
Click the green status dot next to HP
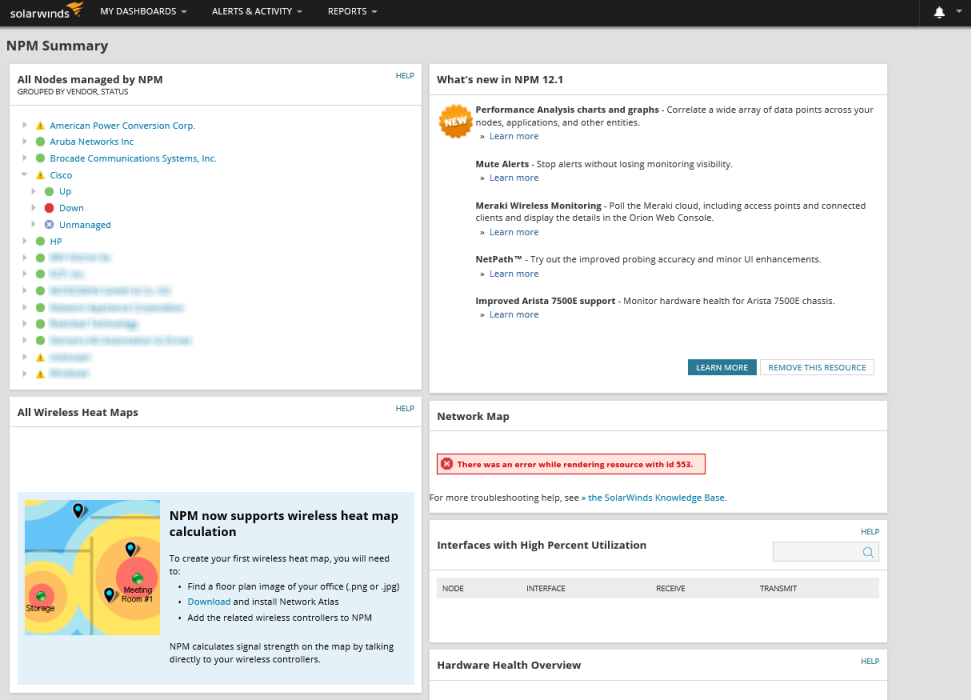point(40,241)
